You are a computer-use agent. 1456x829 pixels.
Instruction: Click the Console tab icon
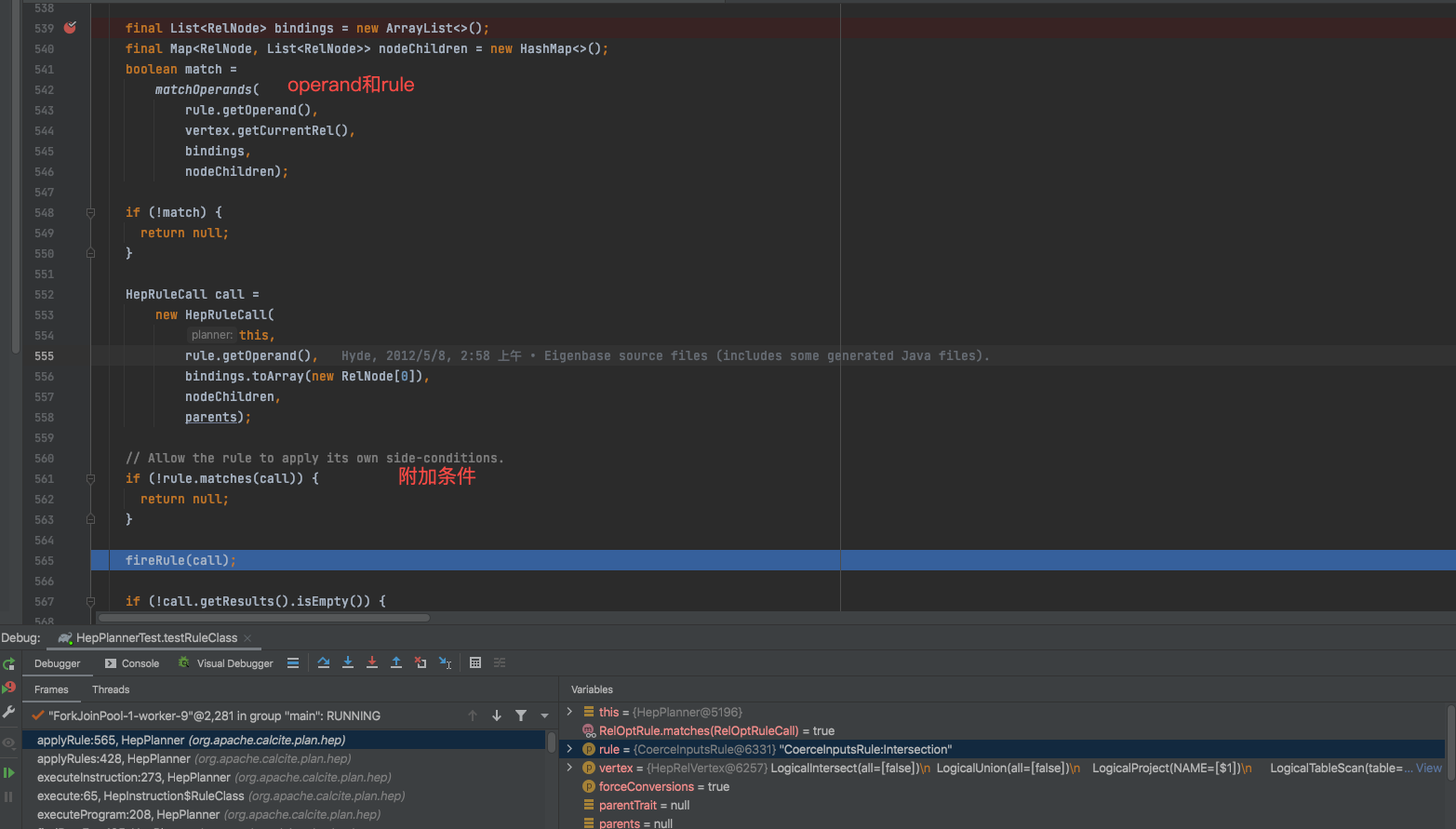[x=111, y=663]
